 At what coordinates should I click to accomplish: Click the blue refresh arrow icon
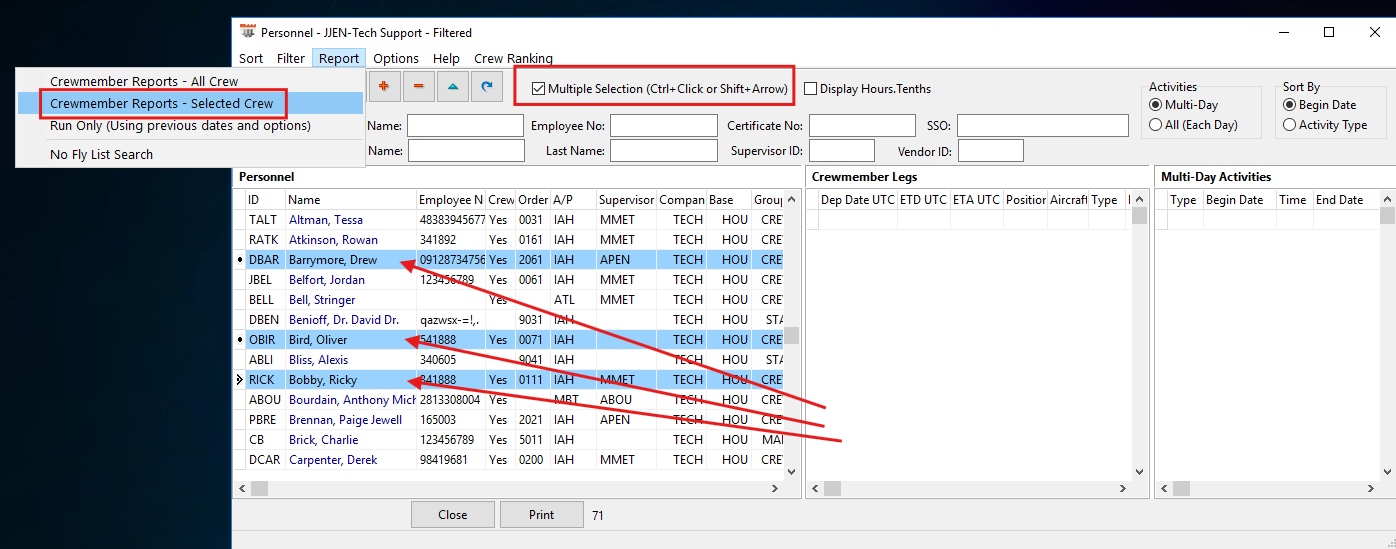[x=486, y=87]
